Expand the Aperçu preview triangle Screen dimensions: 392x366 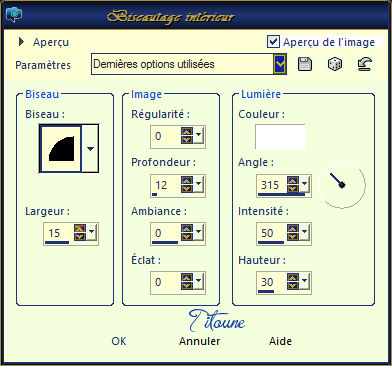[21, 42]
